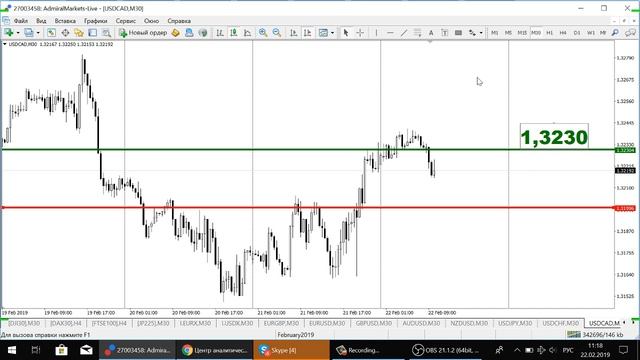Open the Окно menu
This screenshot has width=640, height=360.
pyautogui.click(x=151, y=21)
